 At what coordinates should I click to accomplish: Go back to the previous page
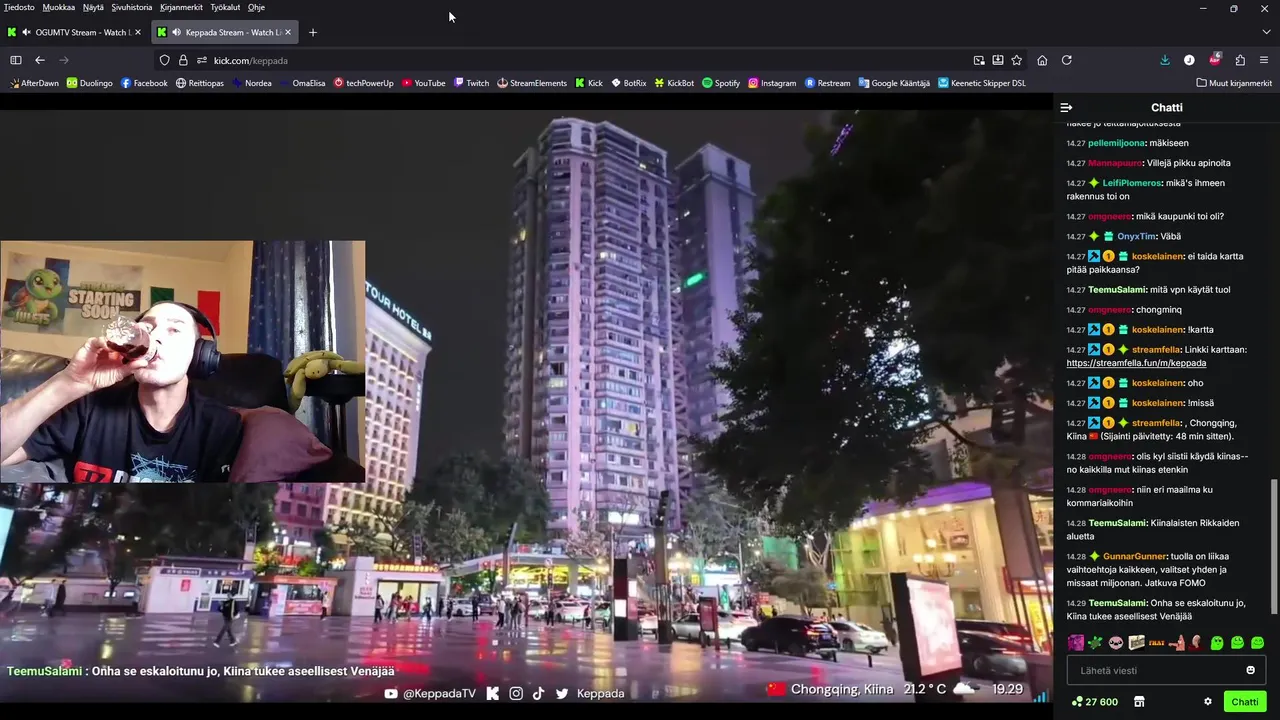click(x=40, y=60)
